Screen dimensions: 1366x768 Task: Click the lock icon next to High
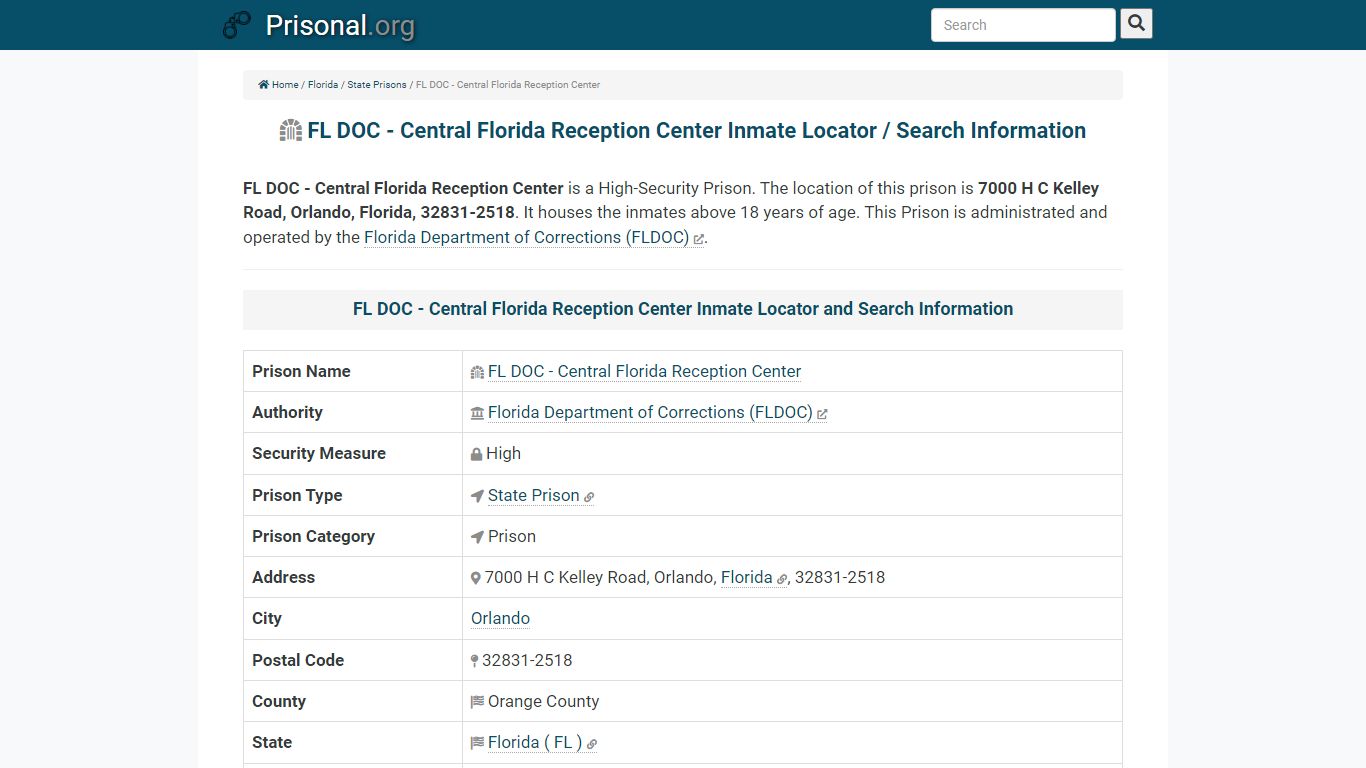477,454
